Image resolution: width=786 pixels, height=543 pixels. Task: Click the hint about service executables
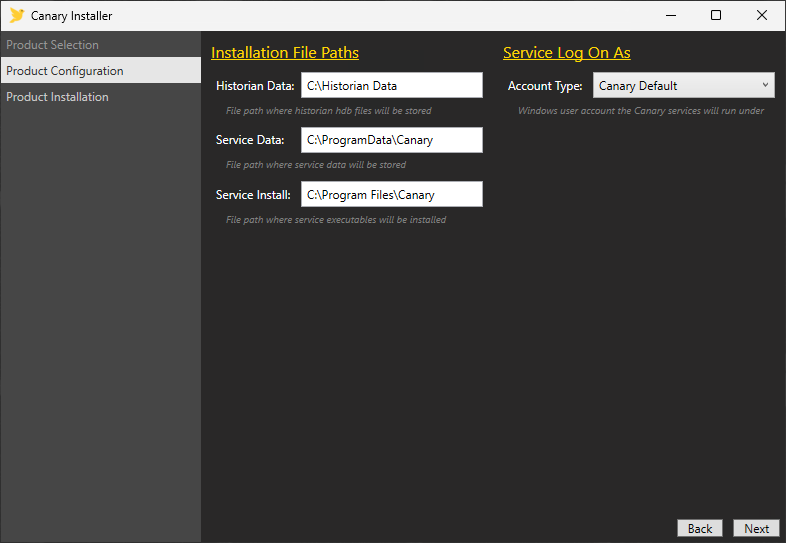click(336, 220)
